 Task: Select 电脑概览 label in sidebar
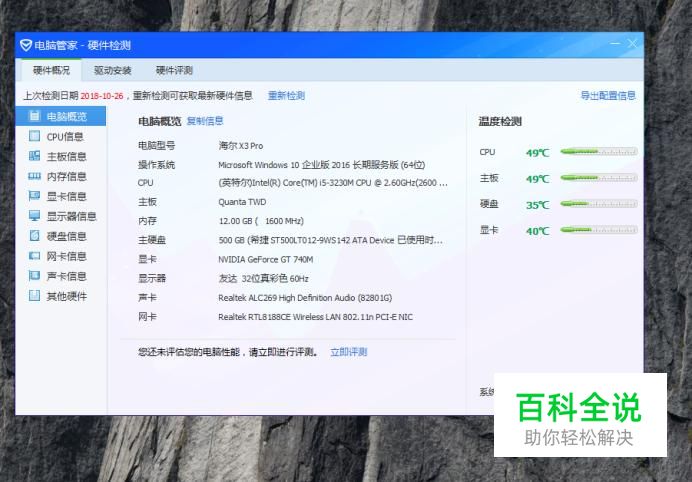point(67,117)
